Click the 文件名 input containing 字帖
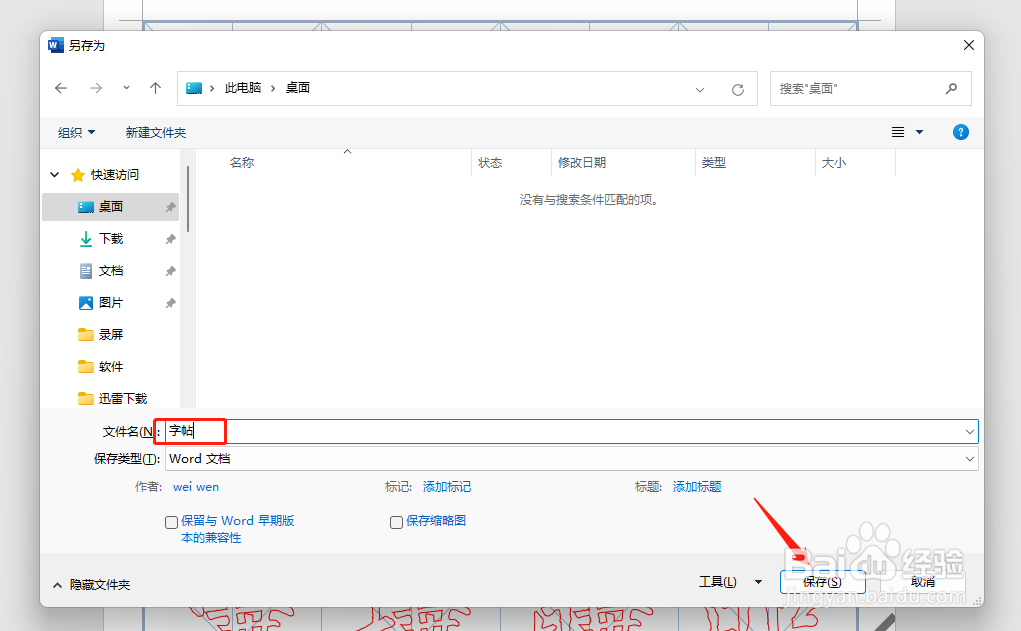Image resolution: width=1021 pixels, height=631 pixels. (190, 431)
